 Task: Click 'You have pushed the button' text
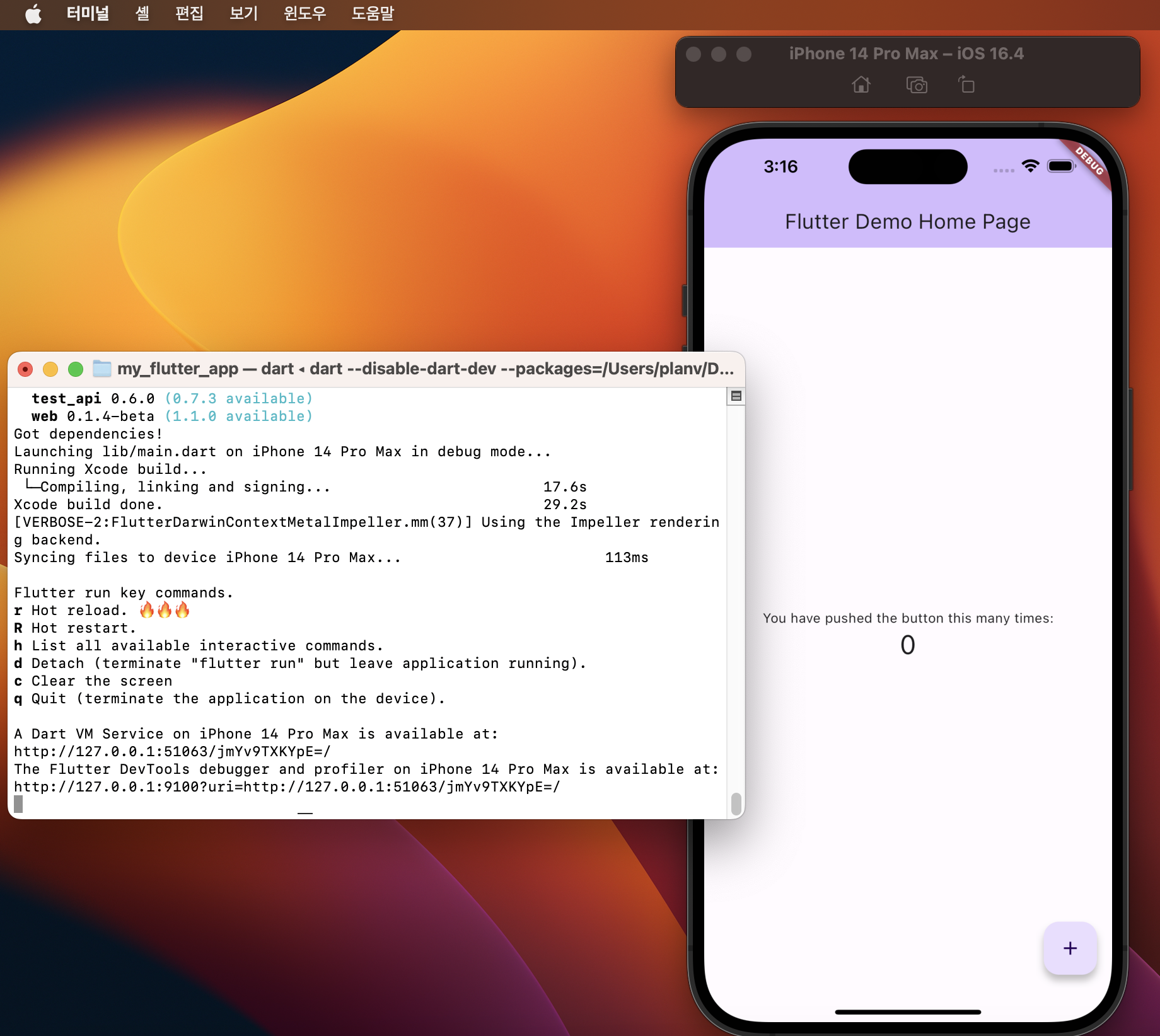[x=908, y=618]
